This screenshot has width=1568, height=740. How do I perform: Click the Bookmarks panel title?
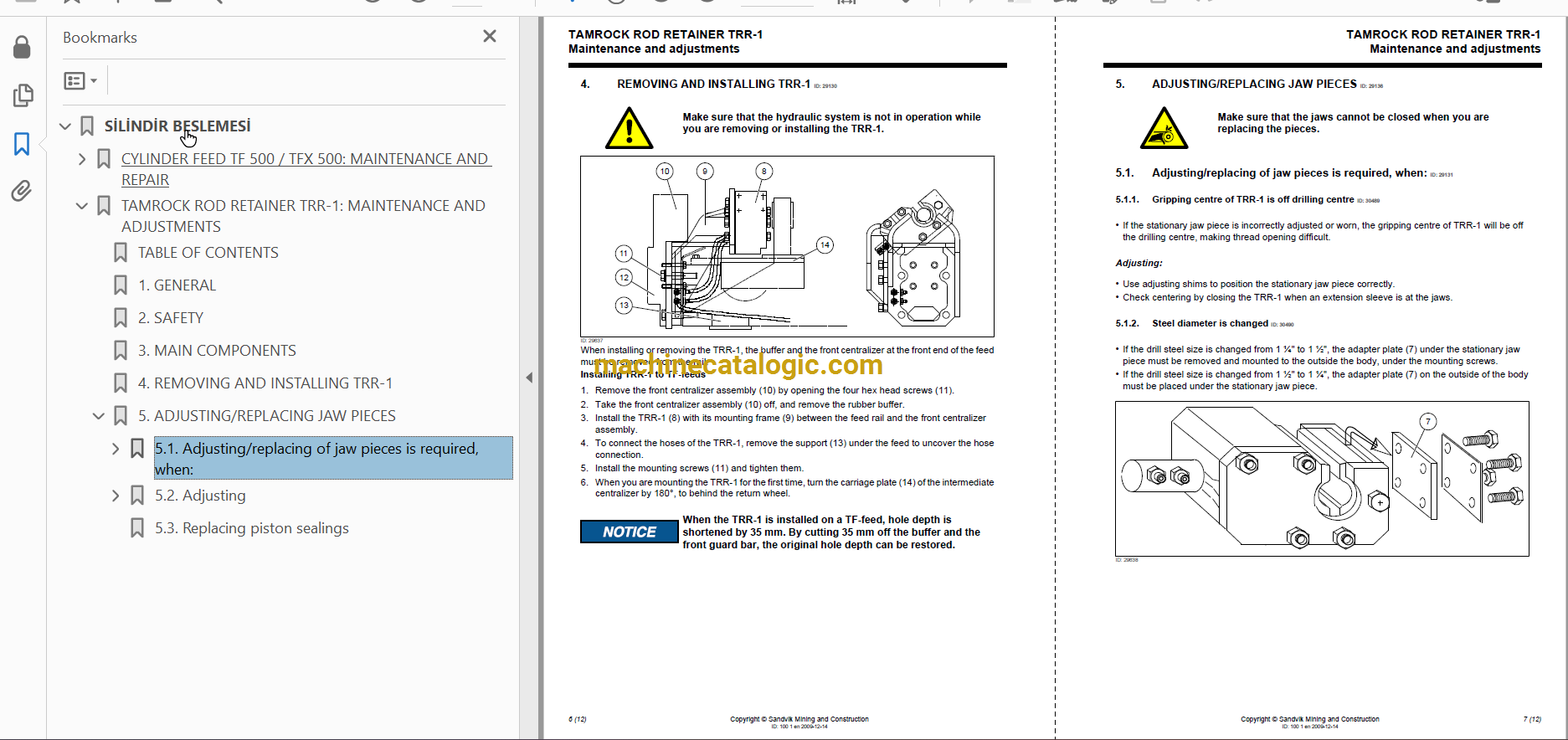[100, 38]
